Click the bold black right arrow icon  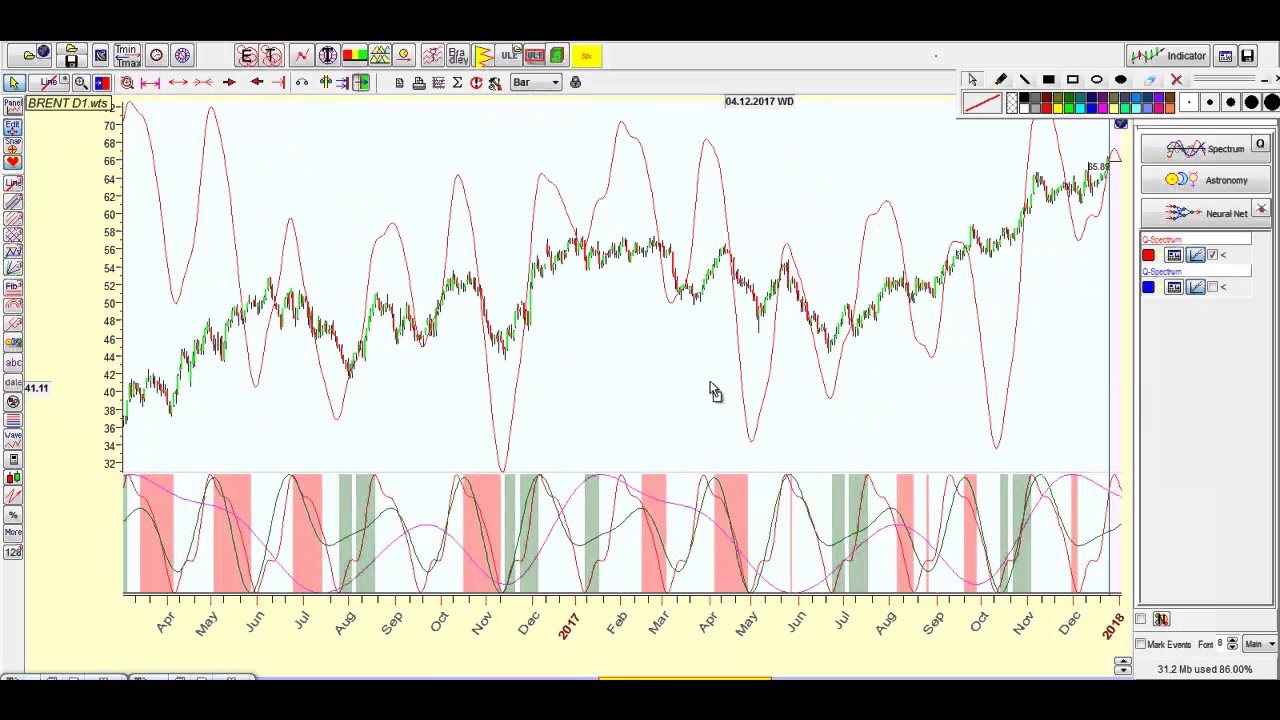pyautogui.click(x=229, y=82)
